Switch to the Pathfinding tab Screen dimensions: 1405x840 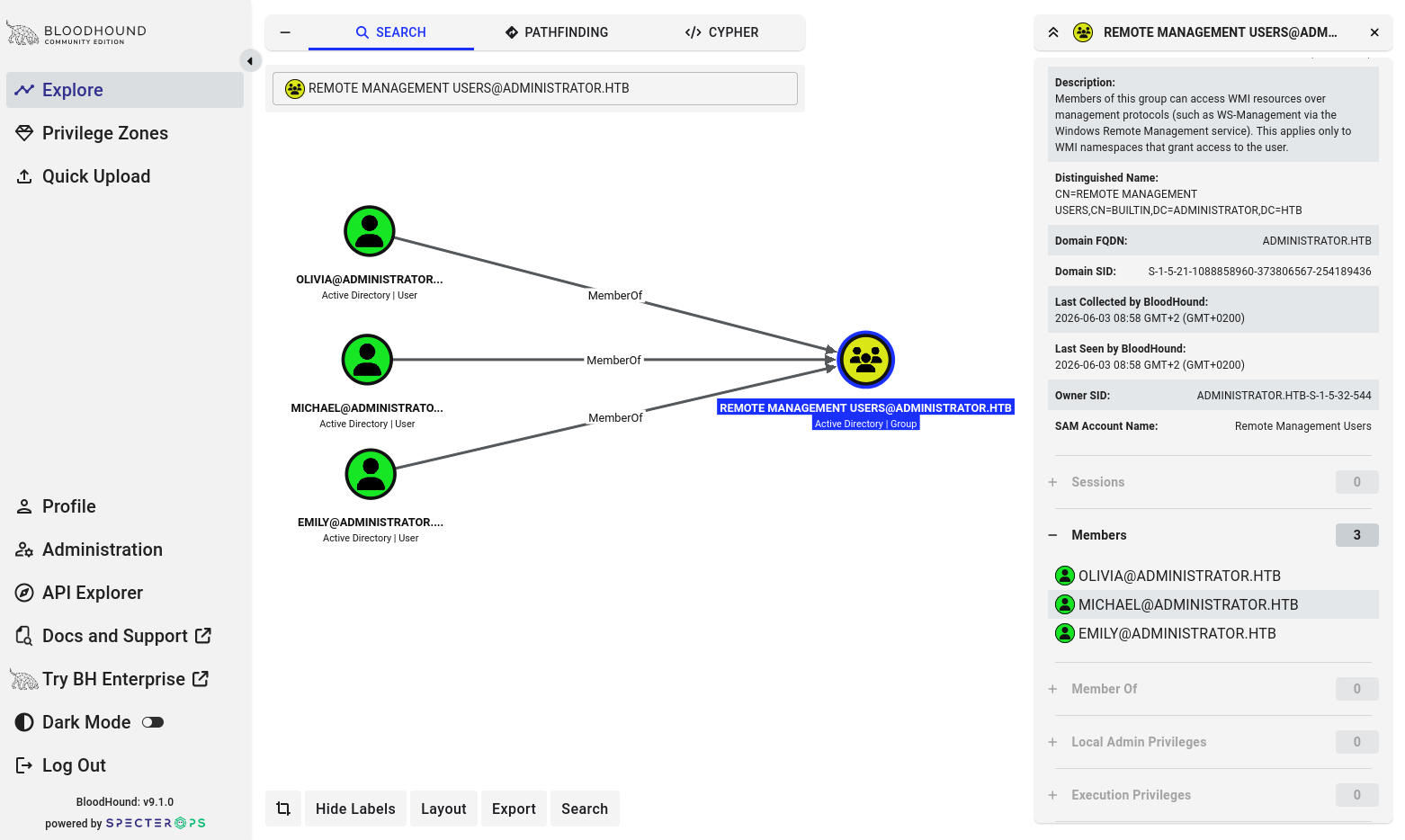pyautogui.click(x=557, y=32)
